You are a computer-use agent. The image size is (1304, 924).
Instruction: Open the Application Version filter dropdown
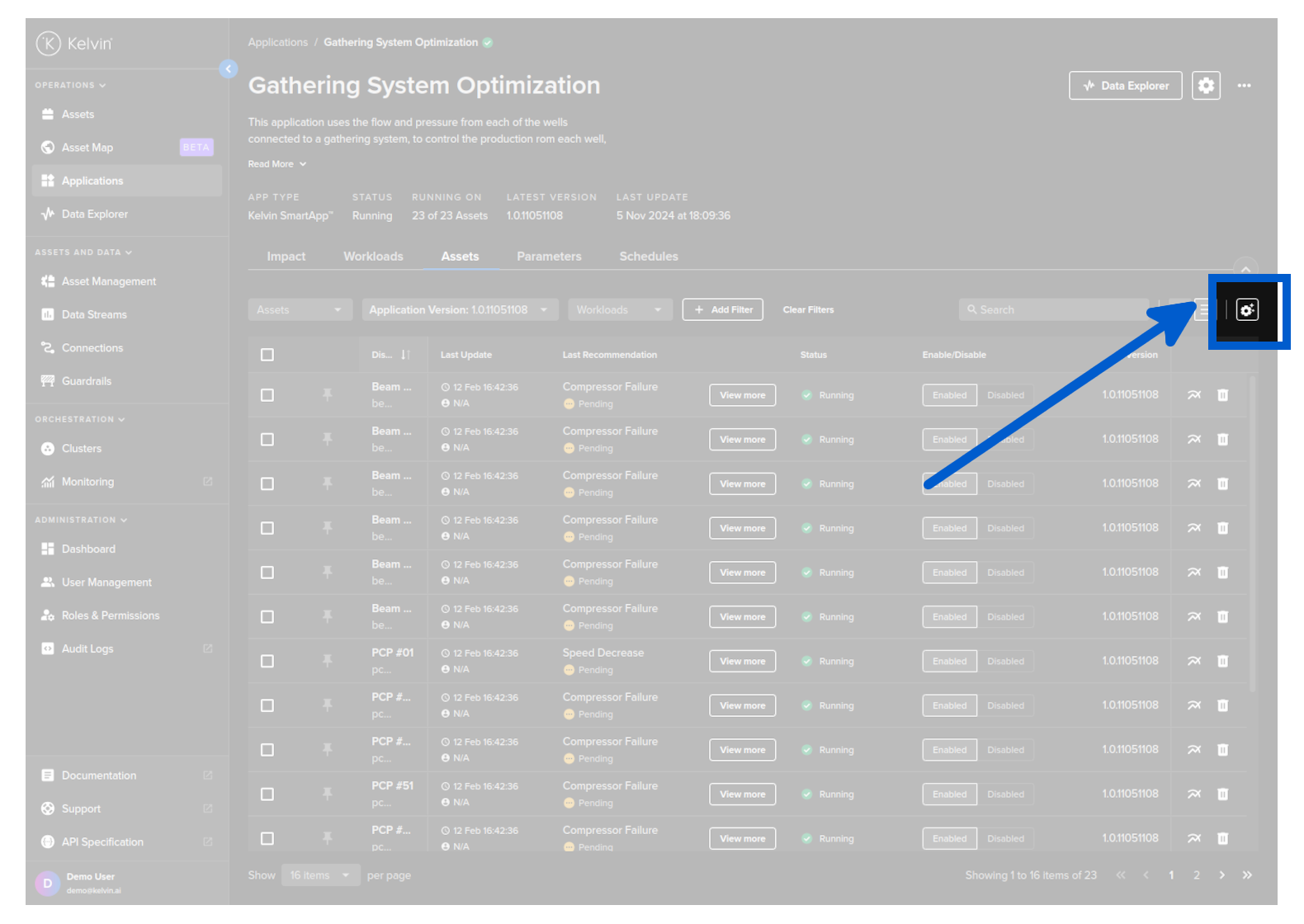tap(459, 310)
